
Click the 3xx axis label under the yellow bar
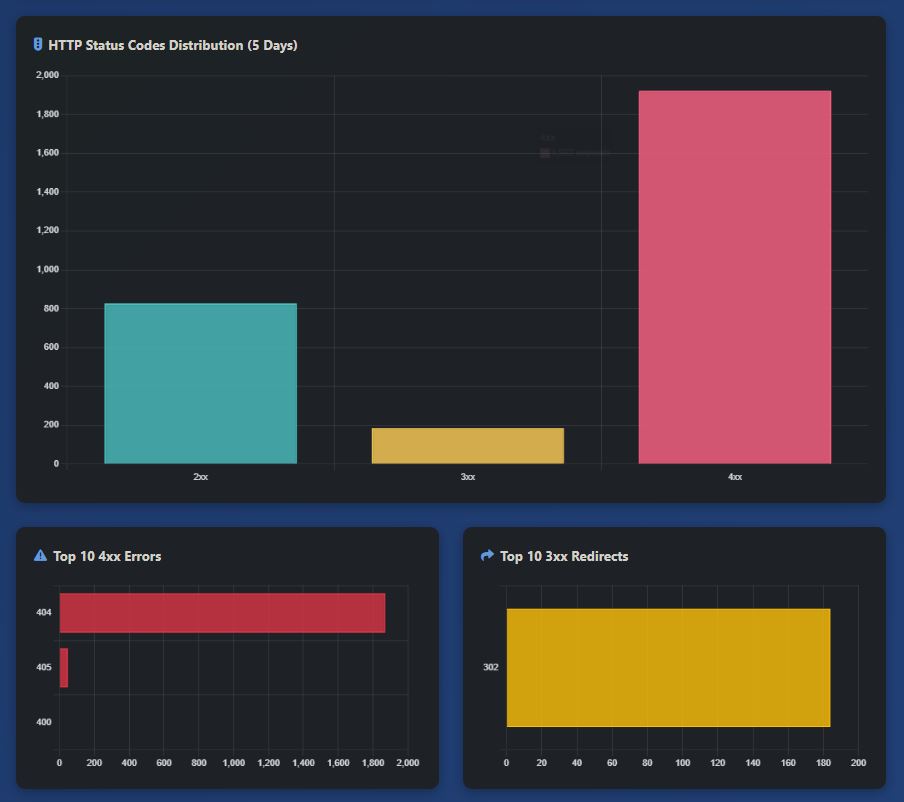point(467,477)
